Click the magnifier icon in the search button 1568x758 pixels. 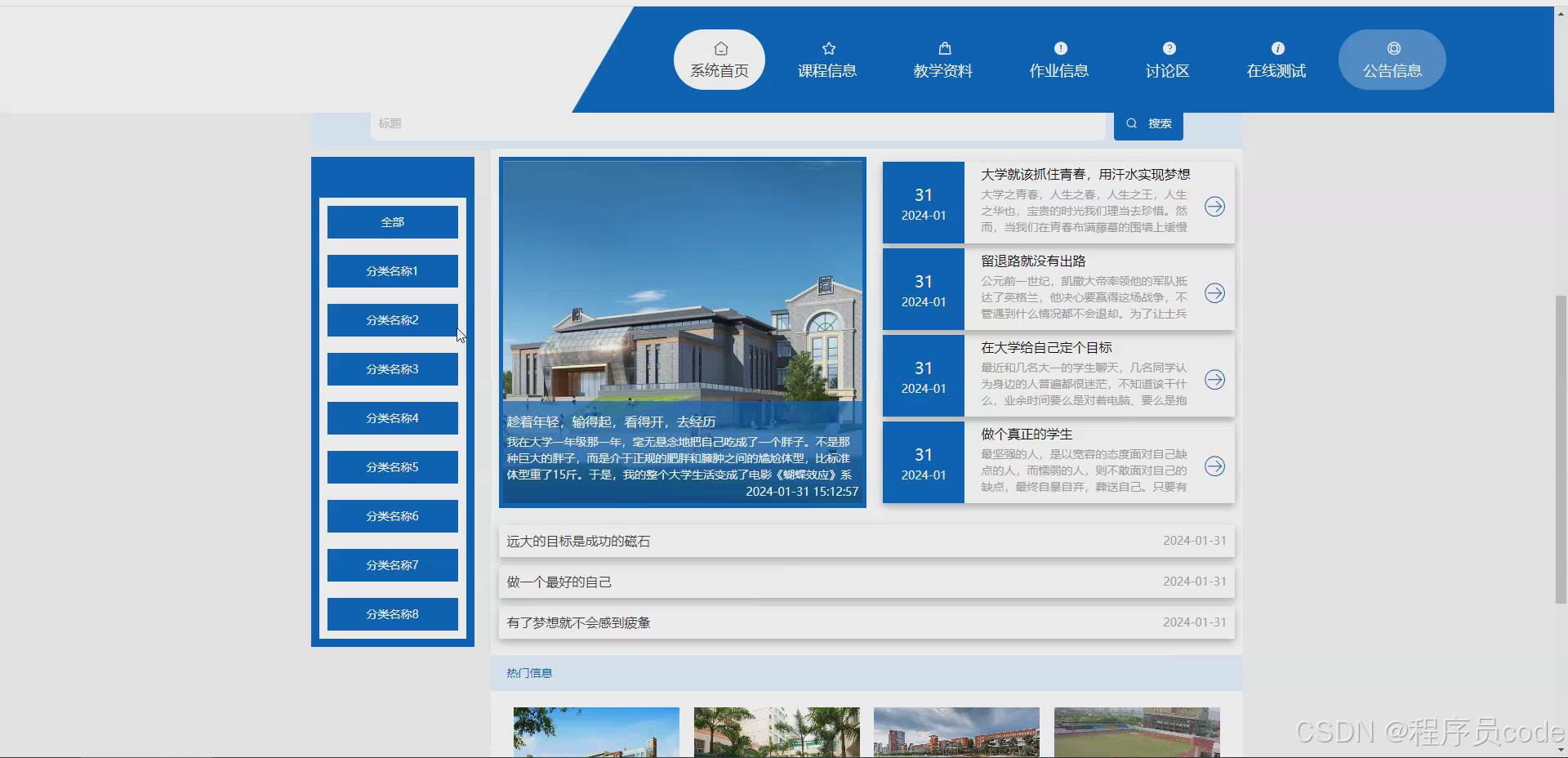[x=1131, y=123]
